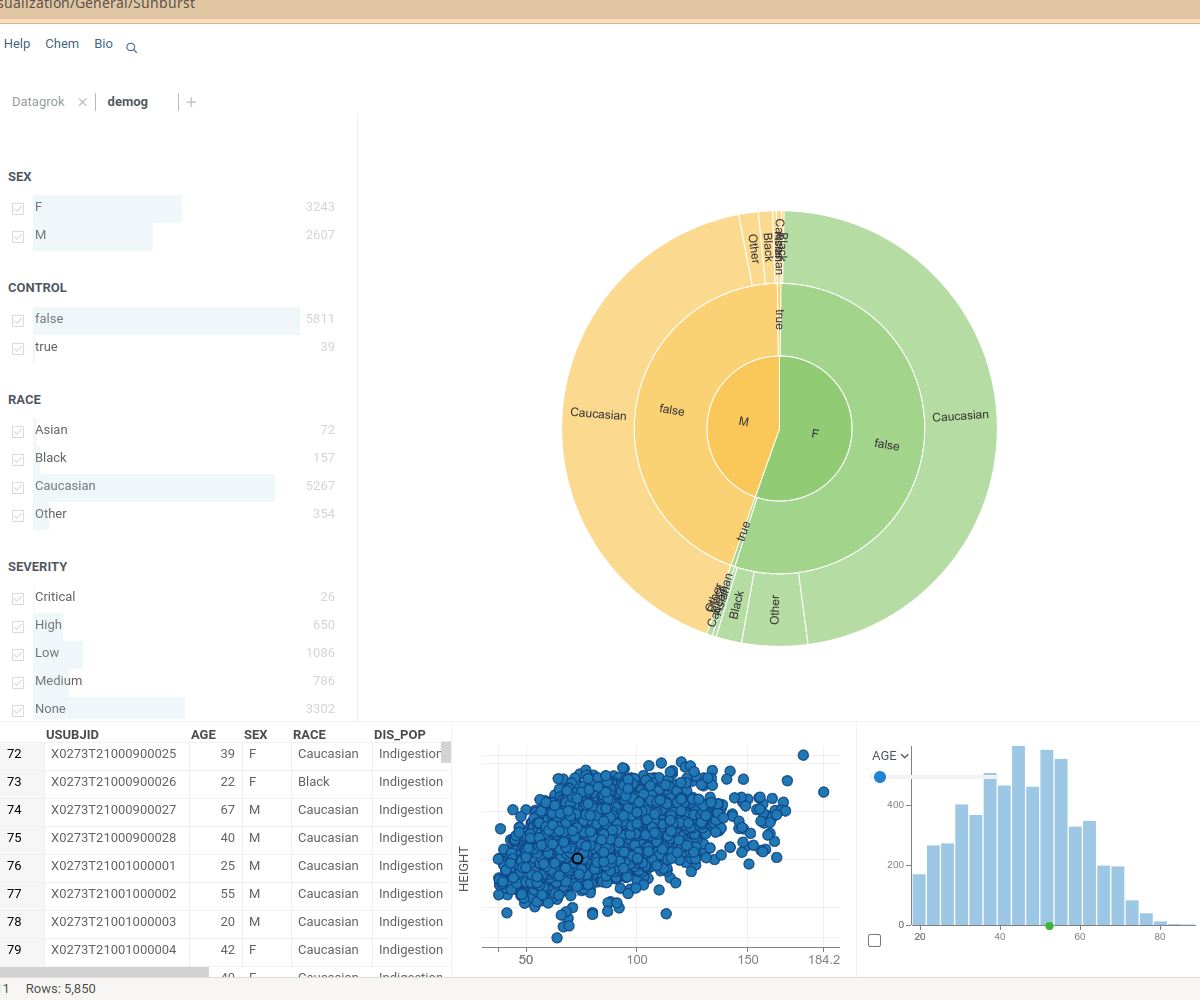Open the Bio menu

point(104,44)
